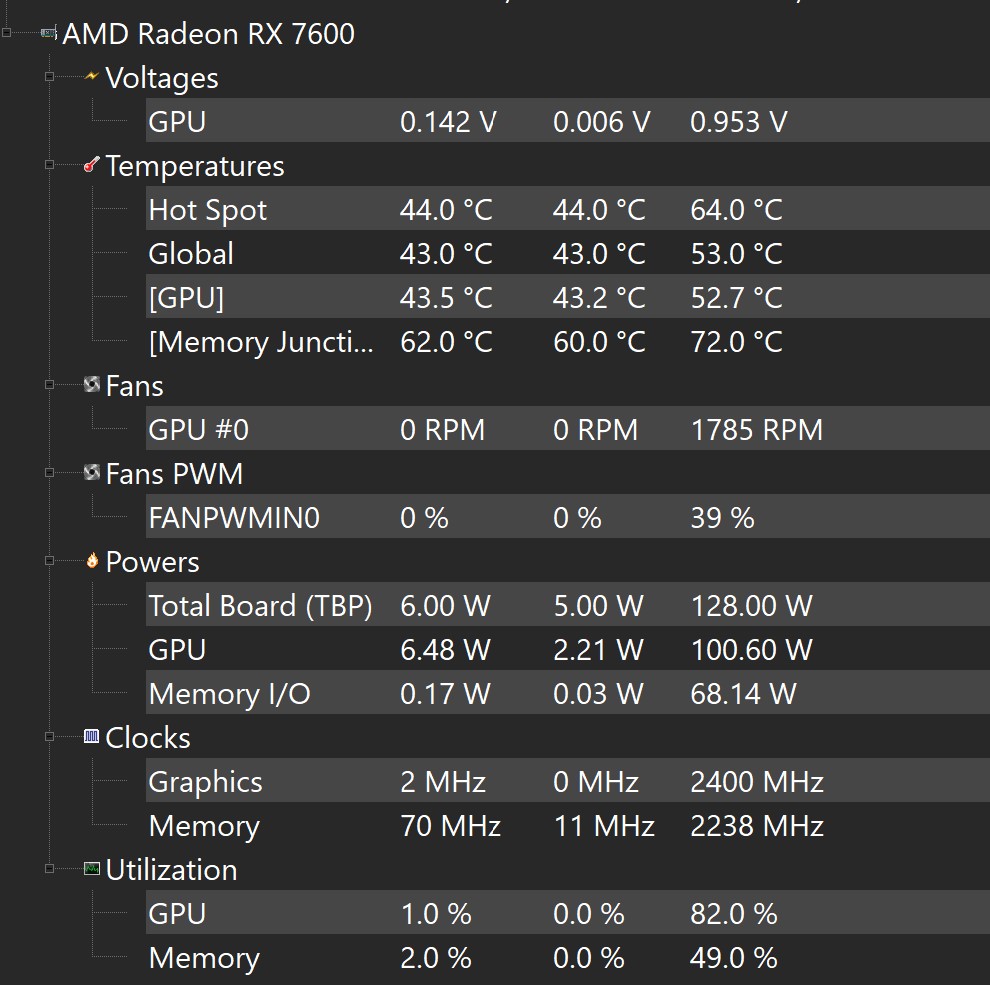Click the Clocks chip icon
The image size is (990, 985).
point(92,737)
